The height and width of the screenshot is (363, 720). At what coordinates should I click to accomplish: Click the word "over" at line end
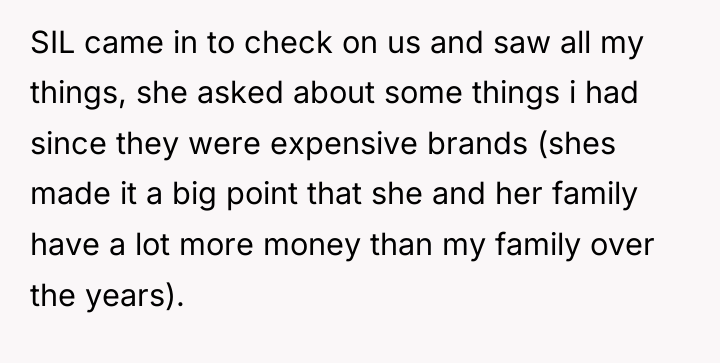point(622,246)
